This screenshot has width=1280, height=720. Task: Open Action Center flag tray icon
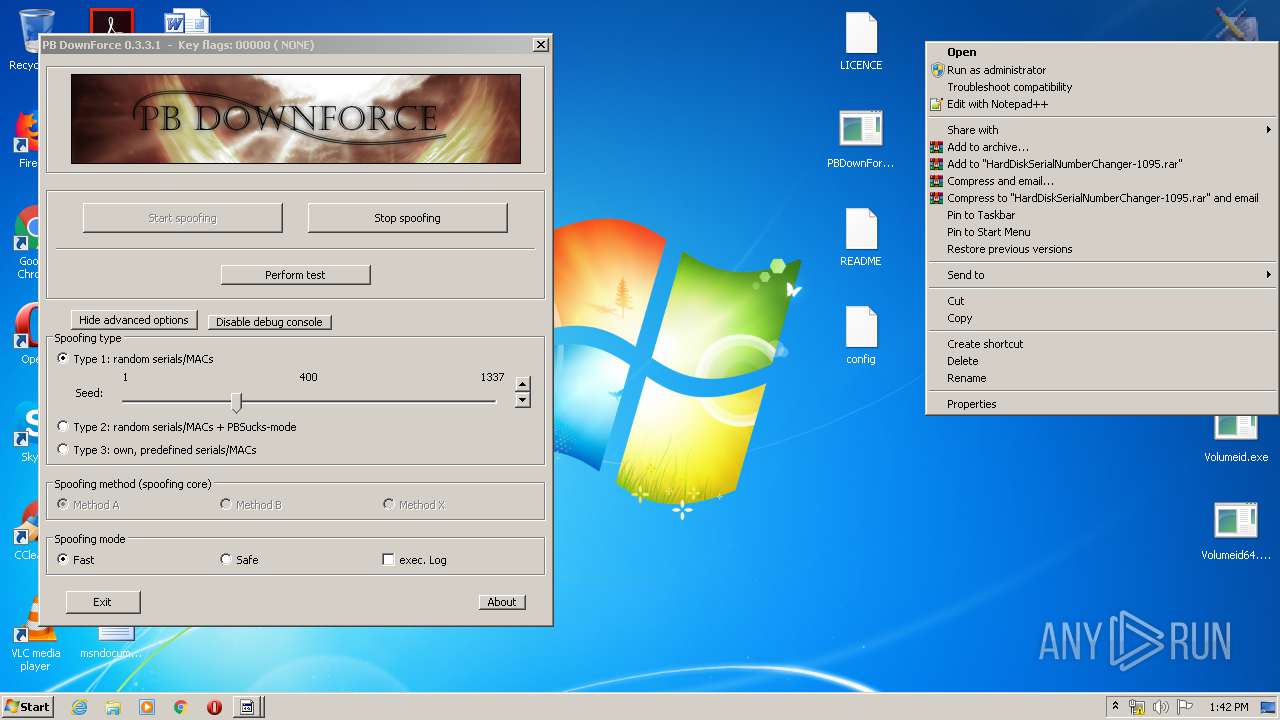(x=1184, y=707)
